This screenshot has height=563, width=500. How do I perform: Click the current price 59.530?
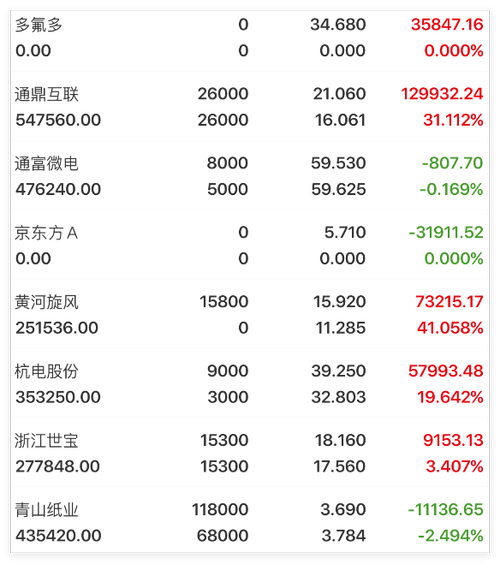point(338,163)
